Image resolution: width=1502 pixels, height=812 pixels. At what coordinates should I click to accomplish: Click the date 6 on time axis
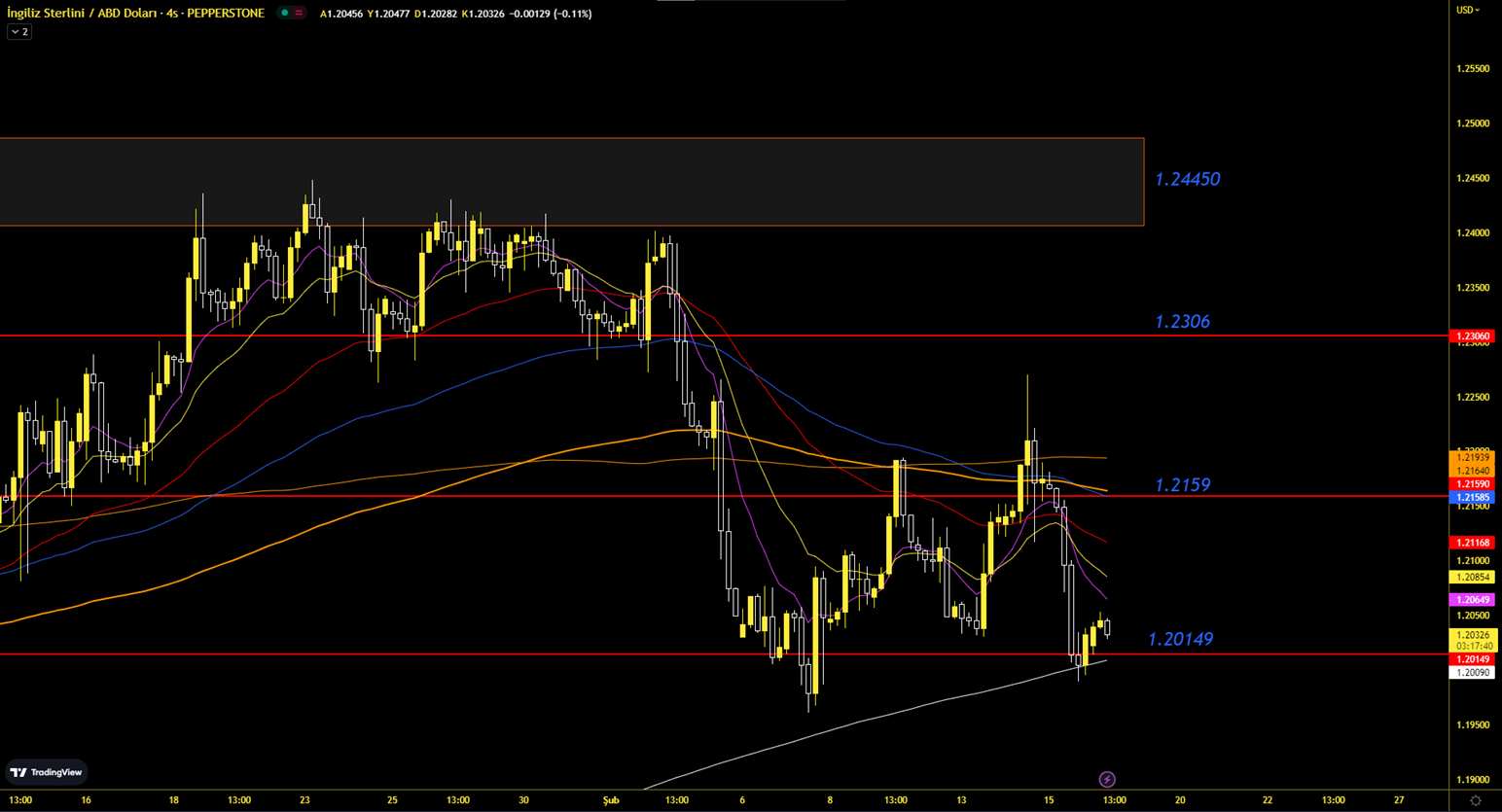click(742, 800)
